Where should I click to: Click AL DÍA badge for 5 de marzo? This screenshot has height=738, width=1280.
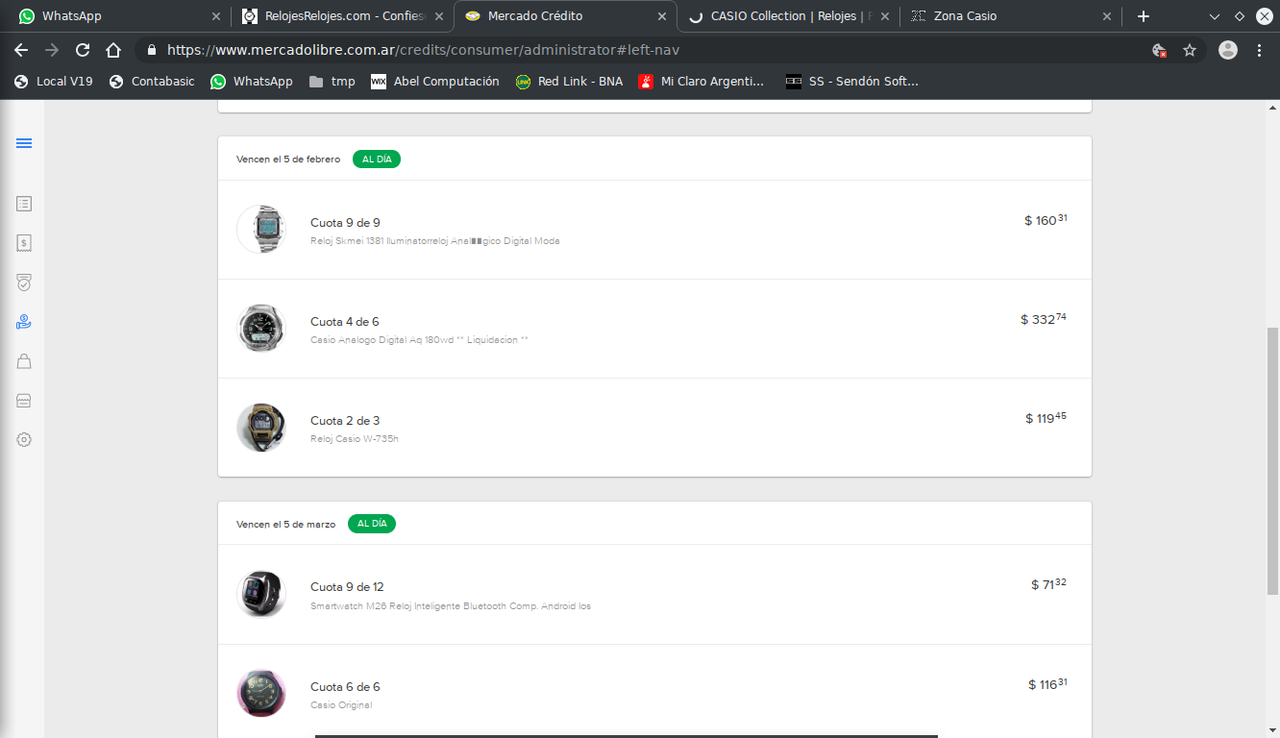372,524
